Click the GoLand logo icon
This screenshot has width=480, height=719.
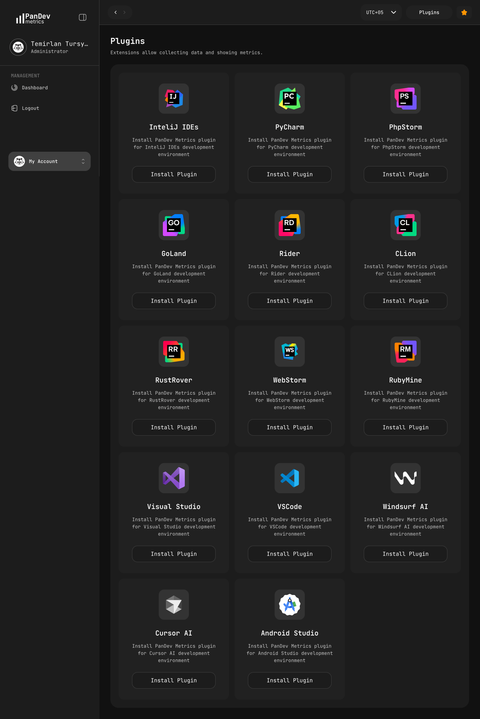click(174, 225)
